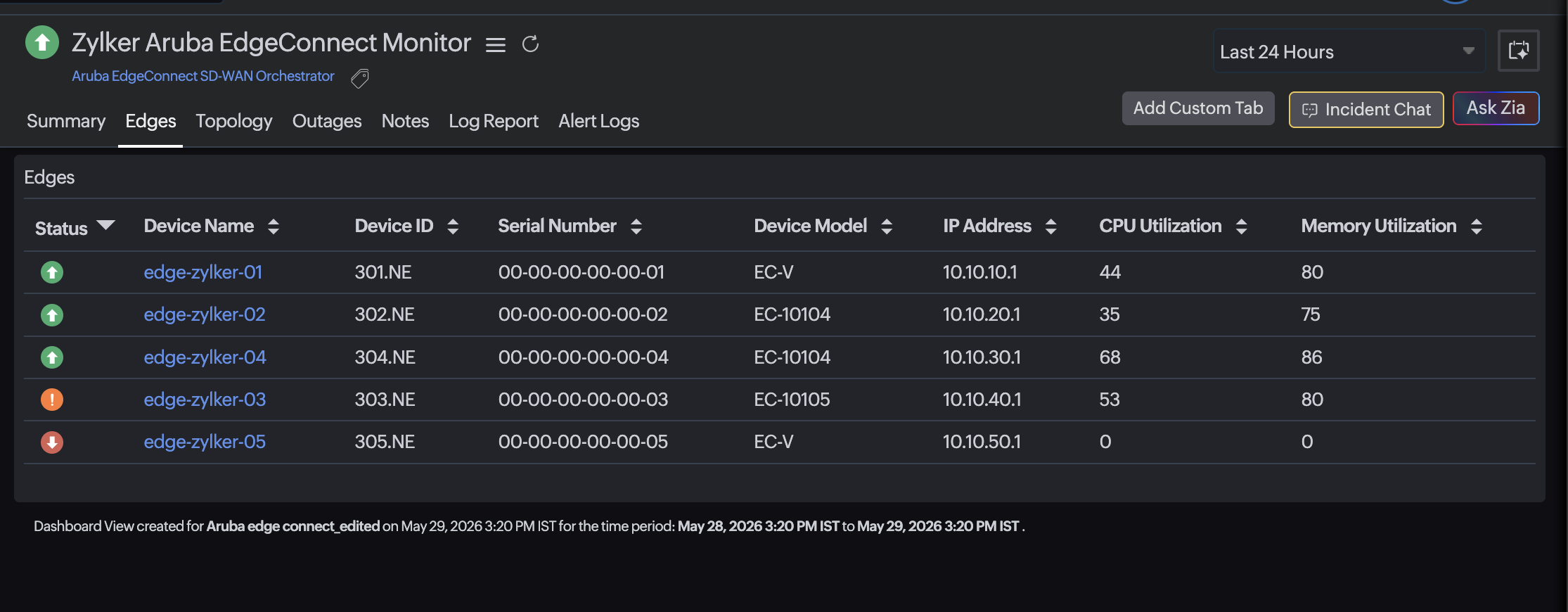Click the trouble status icon for edge-zylker-03
Image resolution: width=1568 pixels, height=612 pixels.
click(52, 400)
